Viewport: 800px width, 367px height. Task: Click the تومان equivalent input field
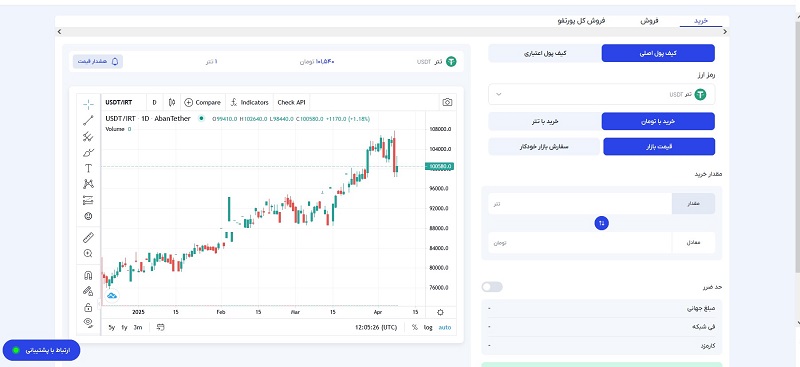tap(580, 243)
